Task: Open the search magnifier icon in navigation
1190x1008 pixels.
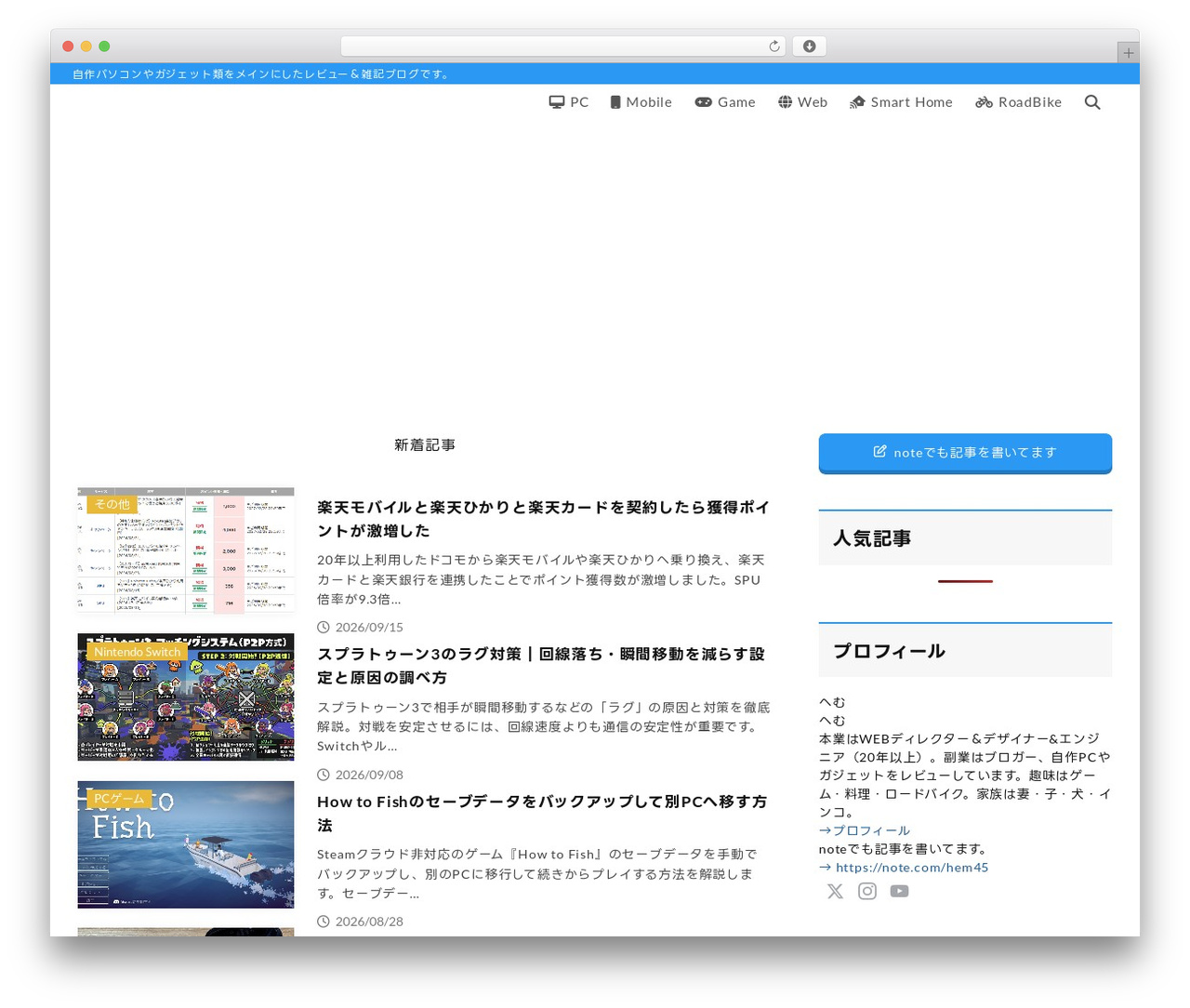Action: (1092, 102)
